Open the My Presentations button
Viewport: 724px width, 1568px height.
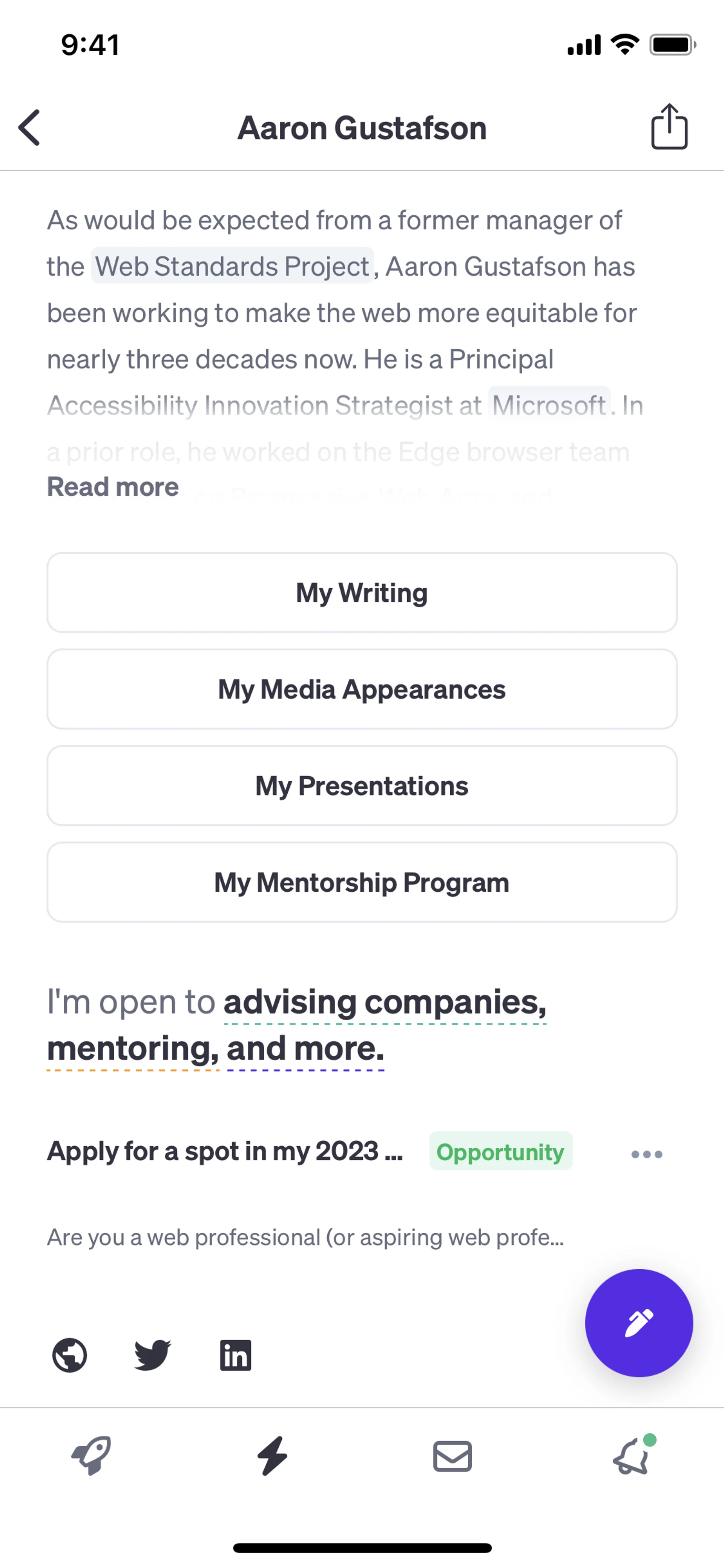coord(362,786)
